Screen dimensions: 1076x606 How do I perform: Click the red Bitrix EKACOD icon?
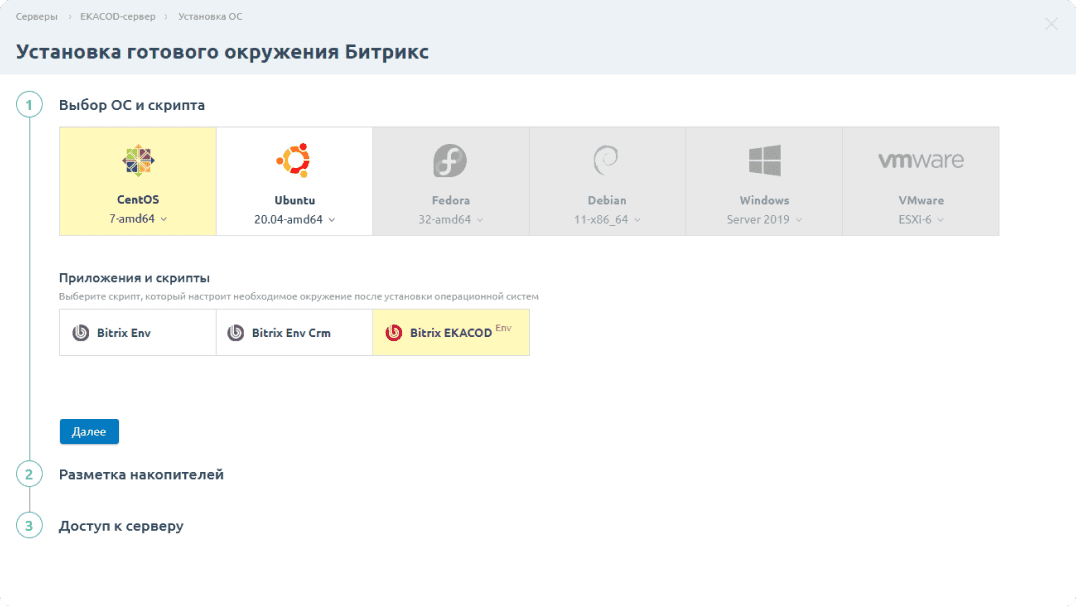(394, 333)
